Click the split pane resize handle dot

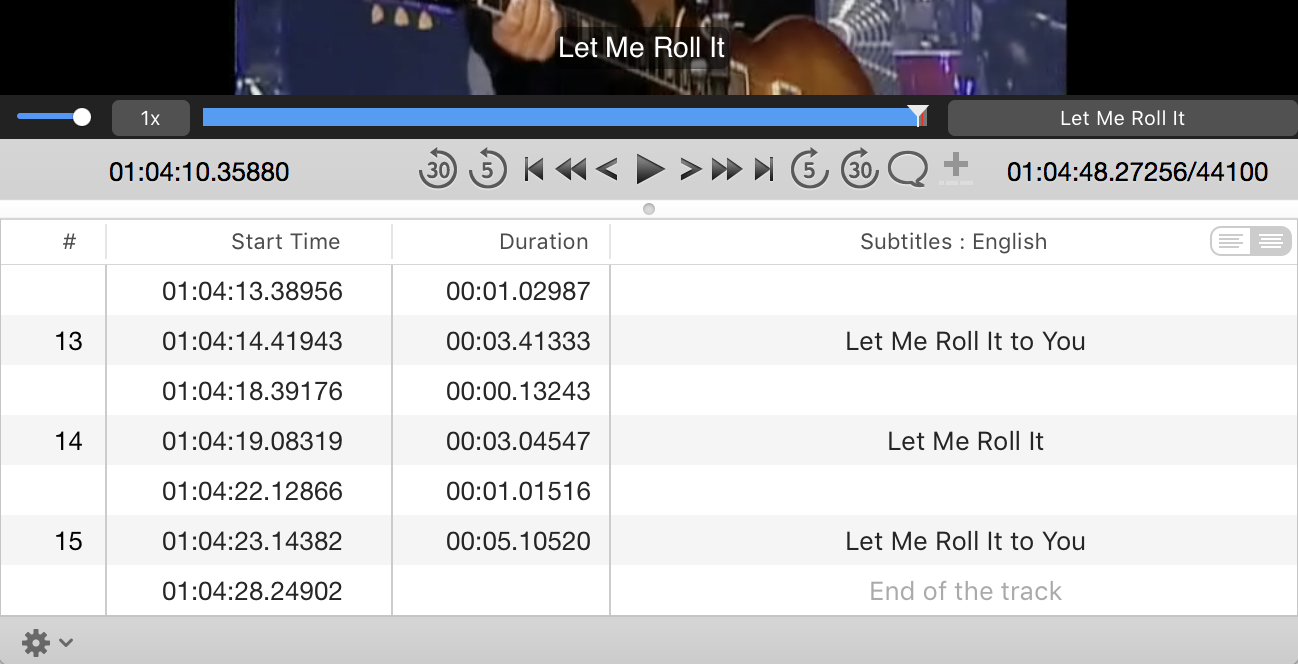coord(649,209)
